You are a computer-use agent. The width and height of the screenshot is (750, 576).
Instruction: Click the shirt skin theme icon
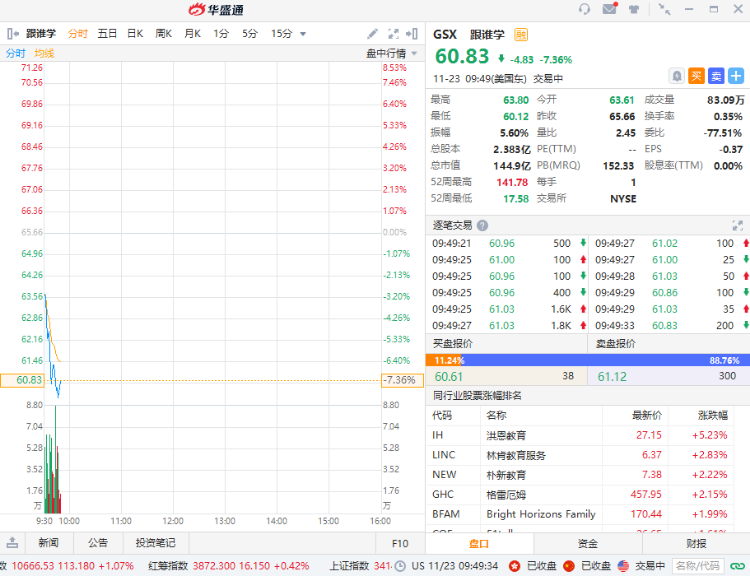click(x=634, y=9)
